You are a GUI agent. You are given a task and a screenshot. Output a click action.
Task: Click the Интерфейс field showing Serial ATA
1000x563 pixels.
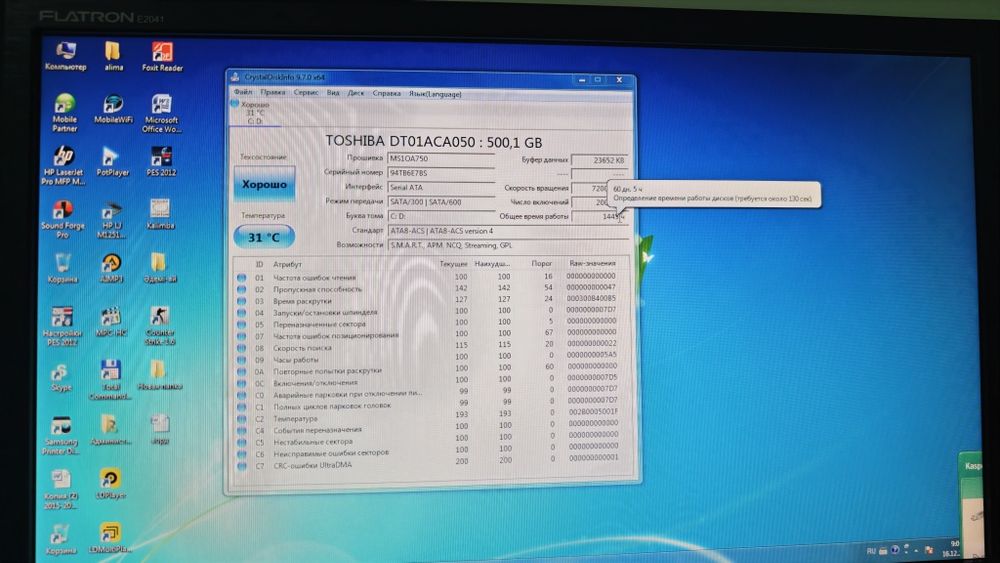[441, 187]
